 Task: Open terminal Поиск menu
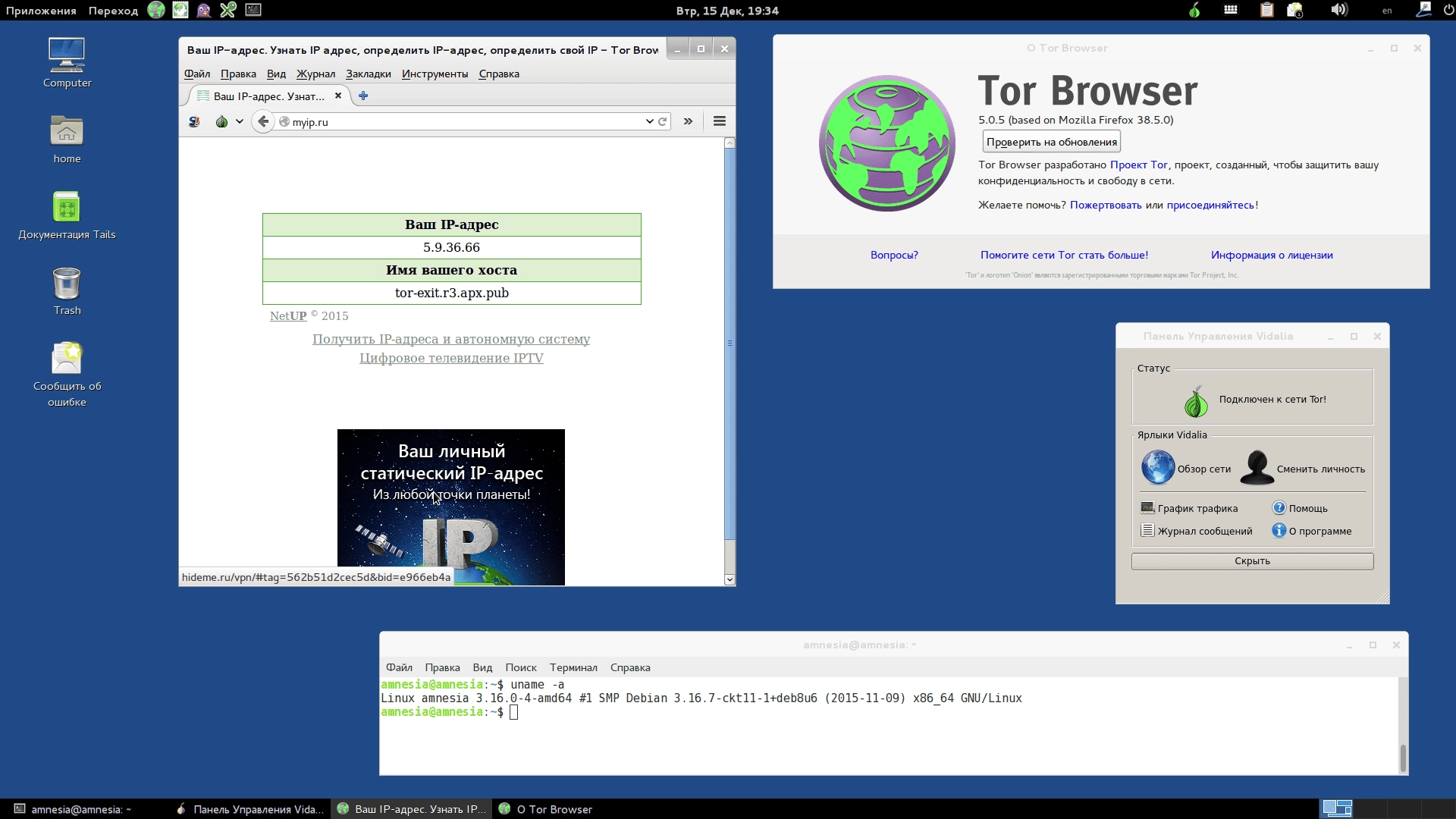point(521,667)
